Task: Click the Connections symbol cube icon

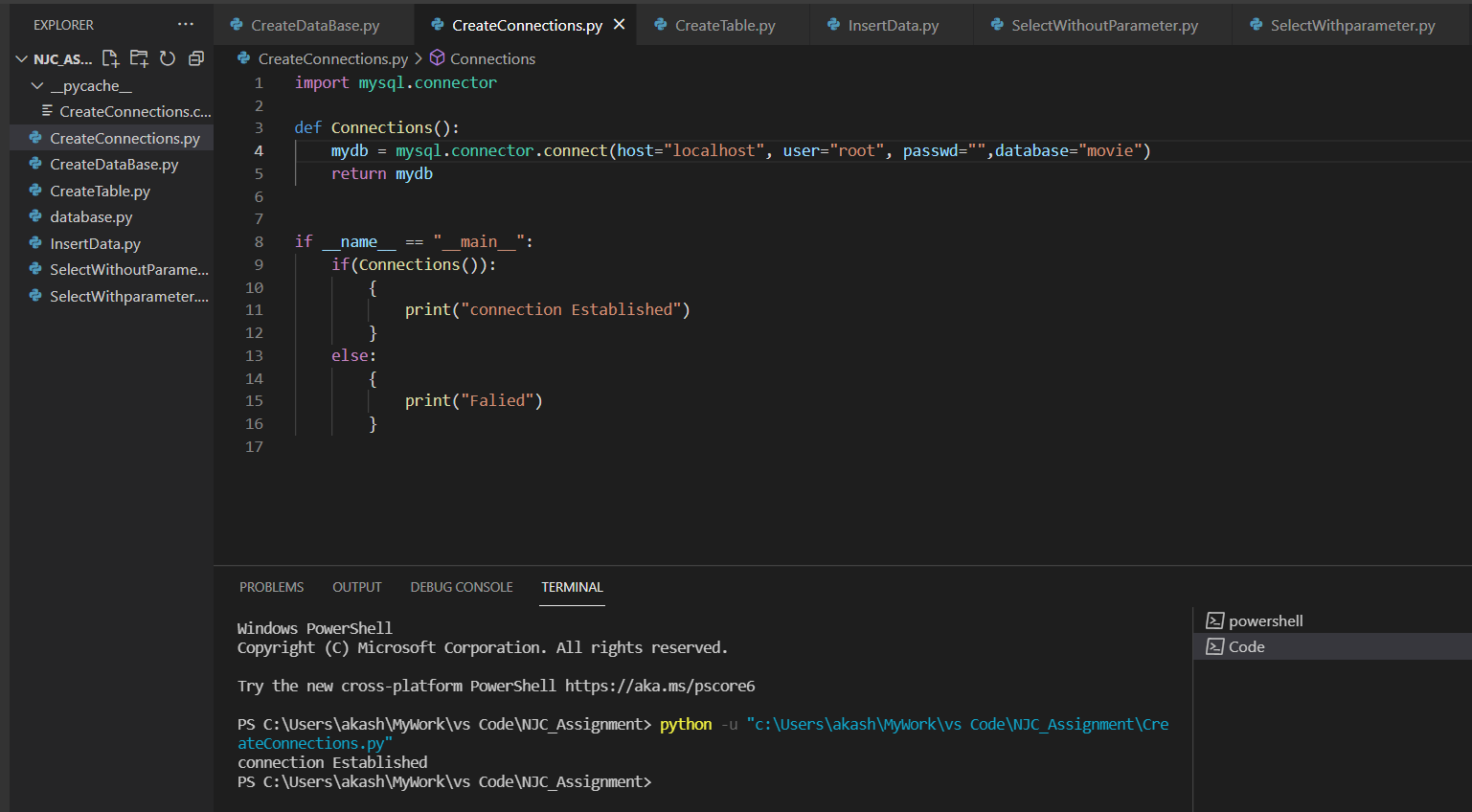Action: tap(437, 58)
